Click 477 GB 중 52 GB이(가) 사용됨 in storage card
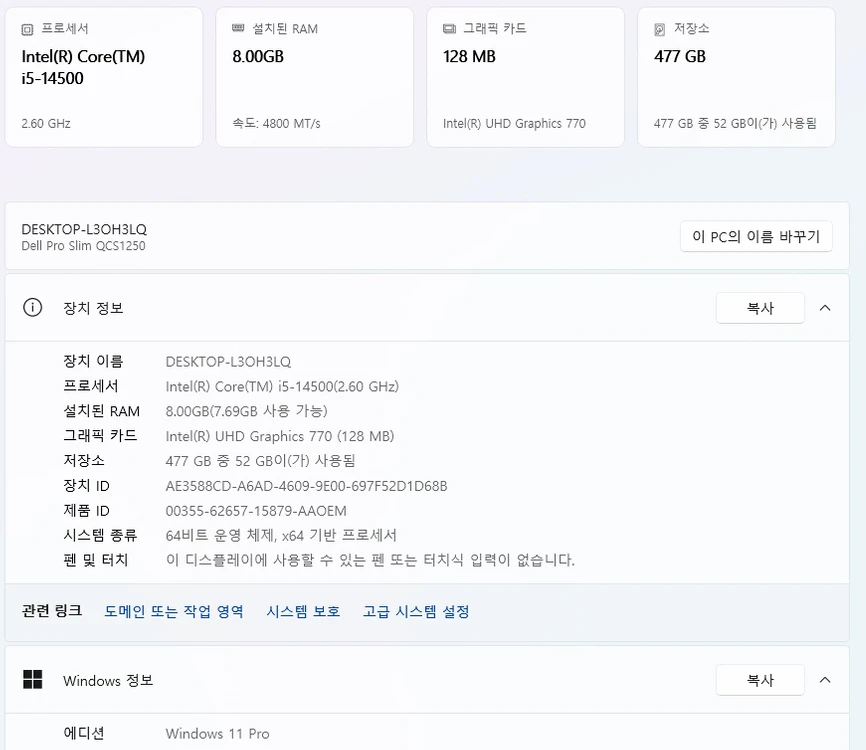866x750 pixels. click(735, 124)
